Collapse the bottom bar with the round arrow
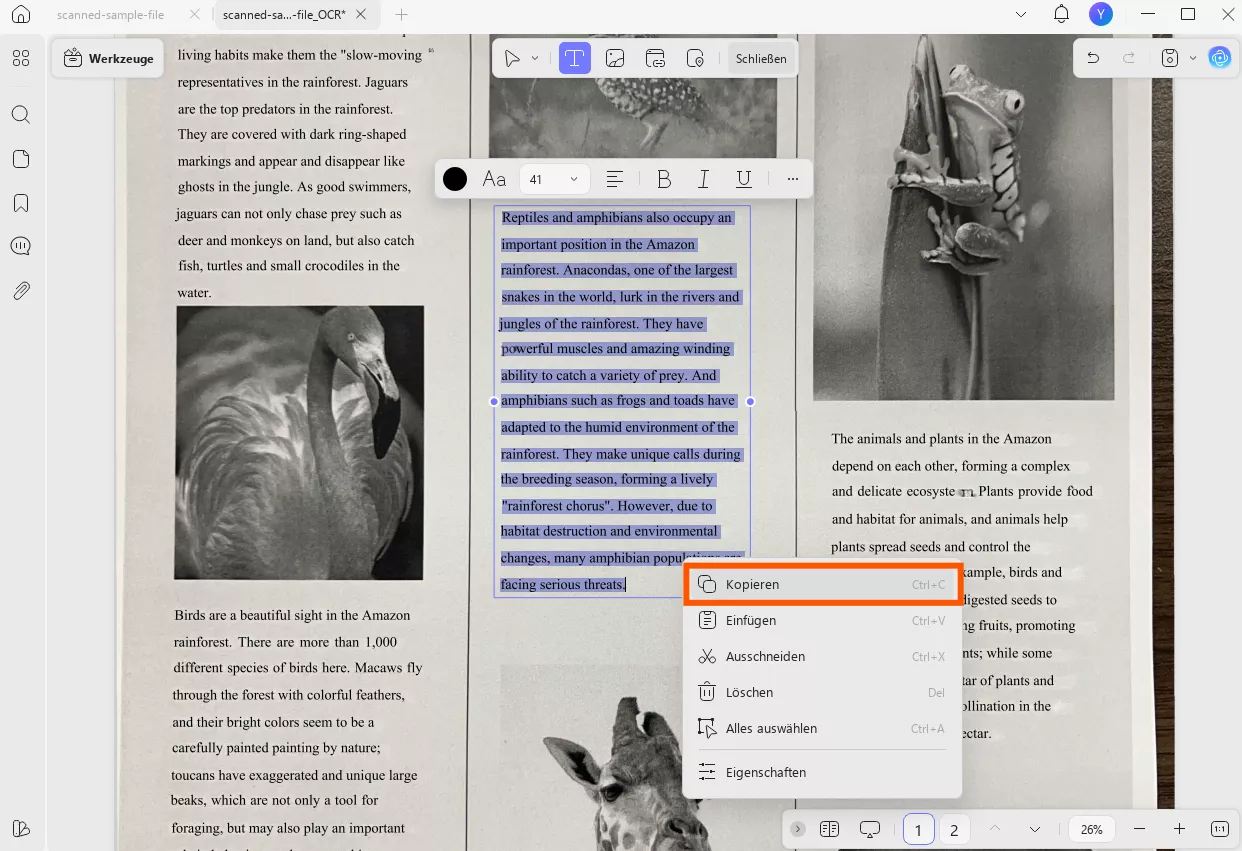The image size is (1242, 851). [x=797, y=829]
